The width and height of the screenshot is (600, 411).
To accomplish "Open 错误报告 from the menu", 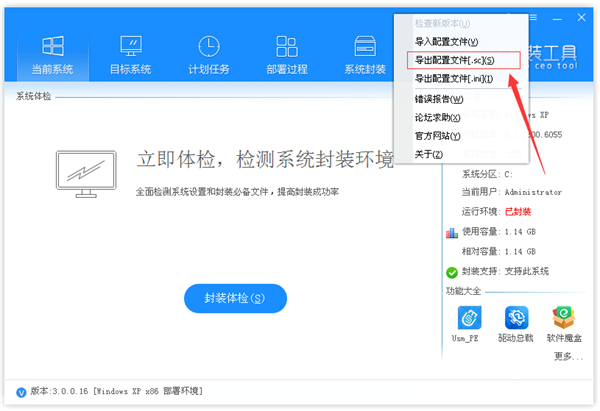I will pyautogui.click(x=439, y=99).
